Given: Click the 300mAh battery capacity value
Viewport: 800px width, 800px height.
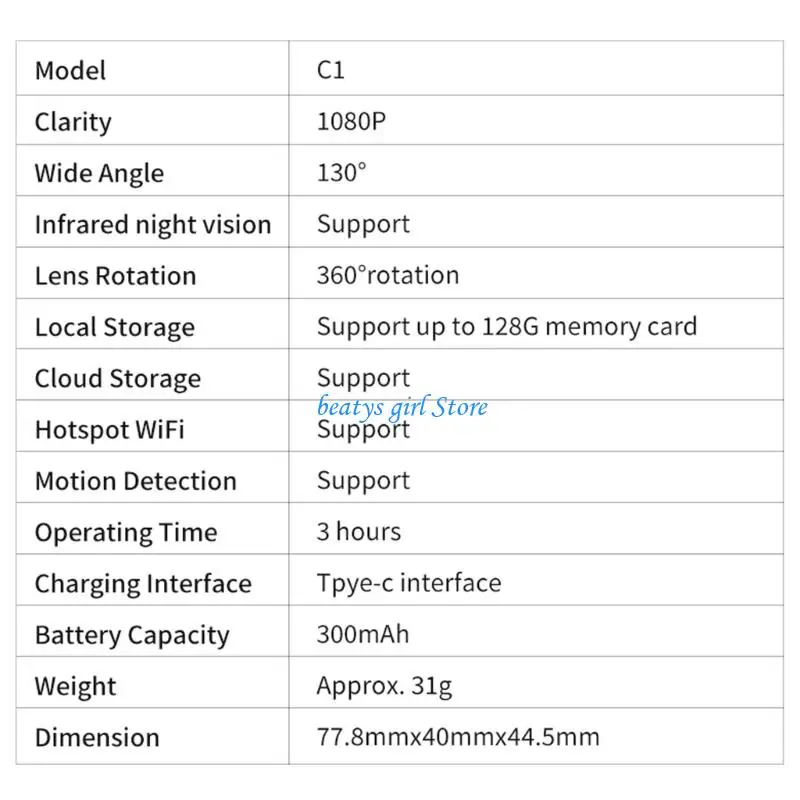Looking at the screenshot, I should point(363,634).
